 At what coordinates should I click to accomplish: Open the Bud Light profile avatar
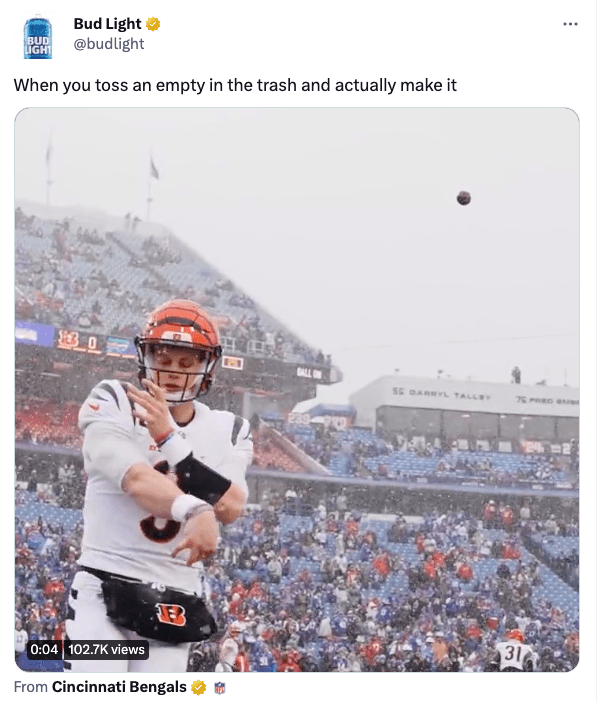(x=38, y=38)
